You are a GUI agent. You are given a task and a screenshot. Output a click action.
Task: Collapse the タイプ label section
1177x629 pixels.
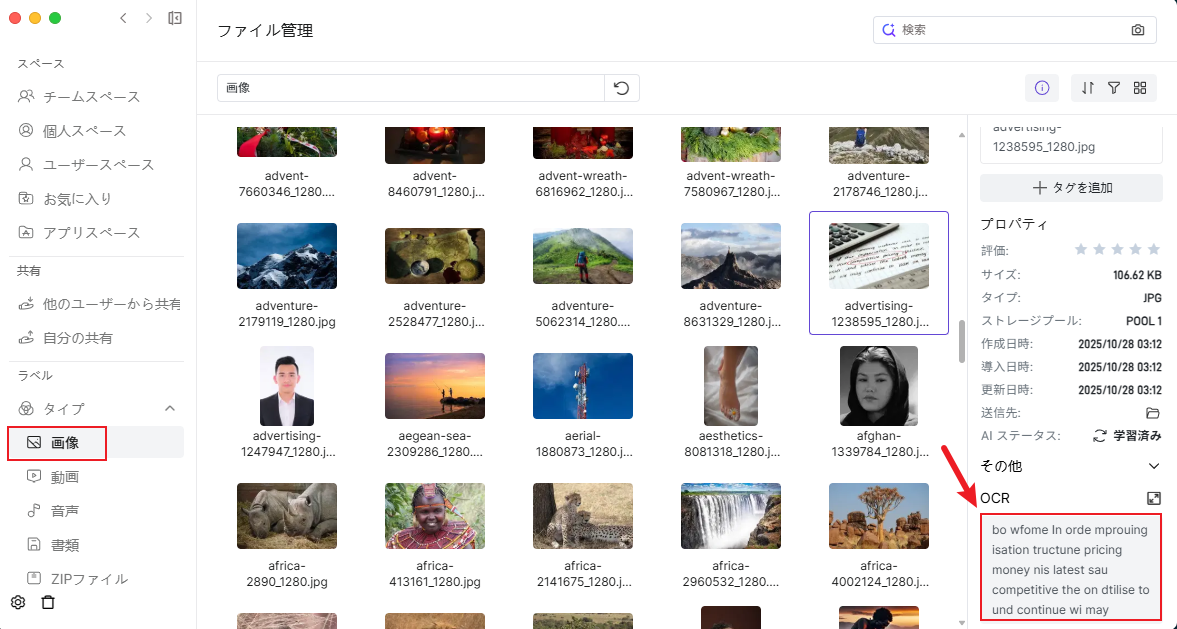click(169, 408)
